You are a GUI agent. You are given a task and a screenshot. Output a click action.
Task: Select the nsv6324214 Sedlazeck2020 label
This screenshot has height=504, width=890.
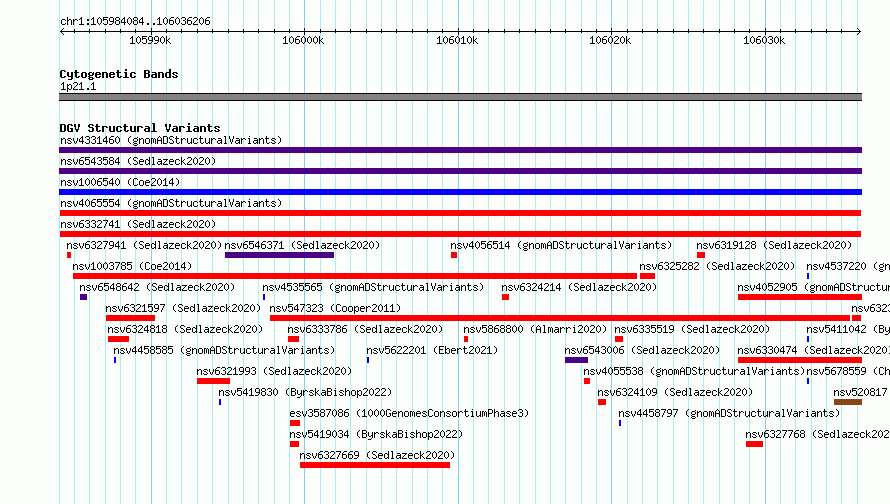579,287
